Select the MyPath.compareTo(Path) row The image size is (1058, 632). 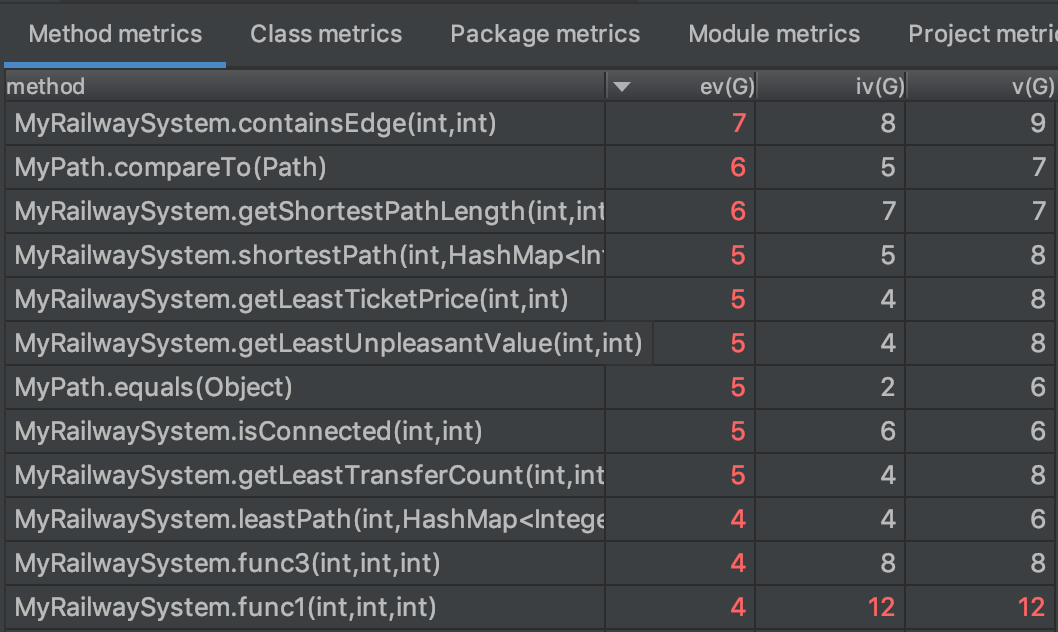(x=171, y=167)
